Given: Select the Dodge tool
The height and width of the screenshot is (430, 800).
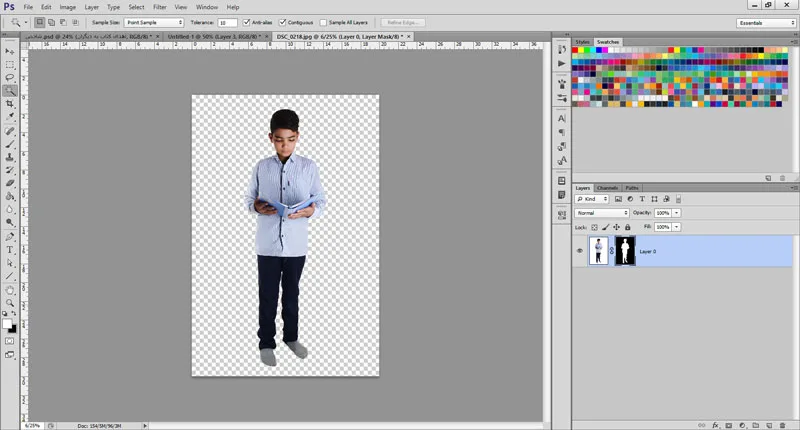Looking at the screenshot, I should pos(10,222).
